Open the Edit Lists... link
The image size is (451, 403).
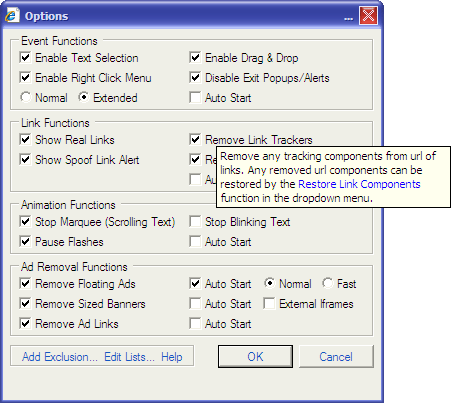coord(129,357)
